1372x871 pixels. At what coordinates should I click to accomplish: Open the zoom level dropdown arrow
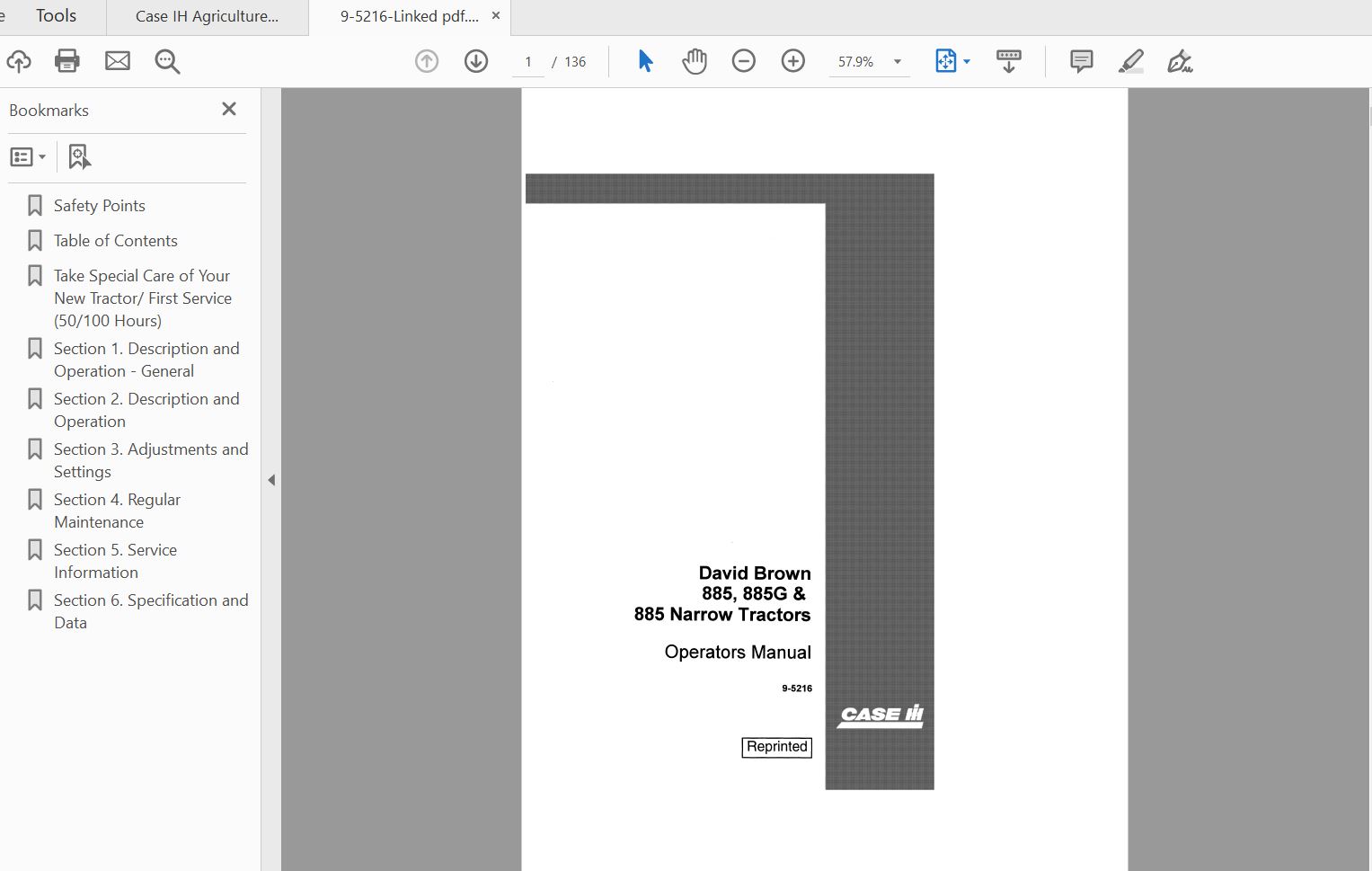(x=898, y=62)
